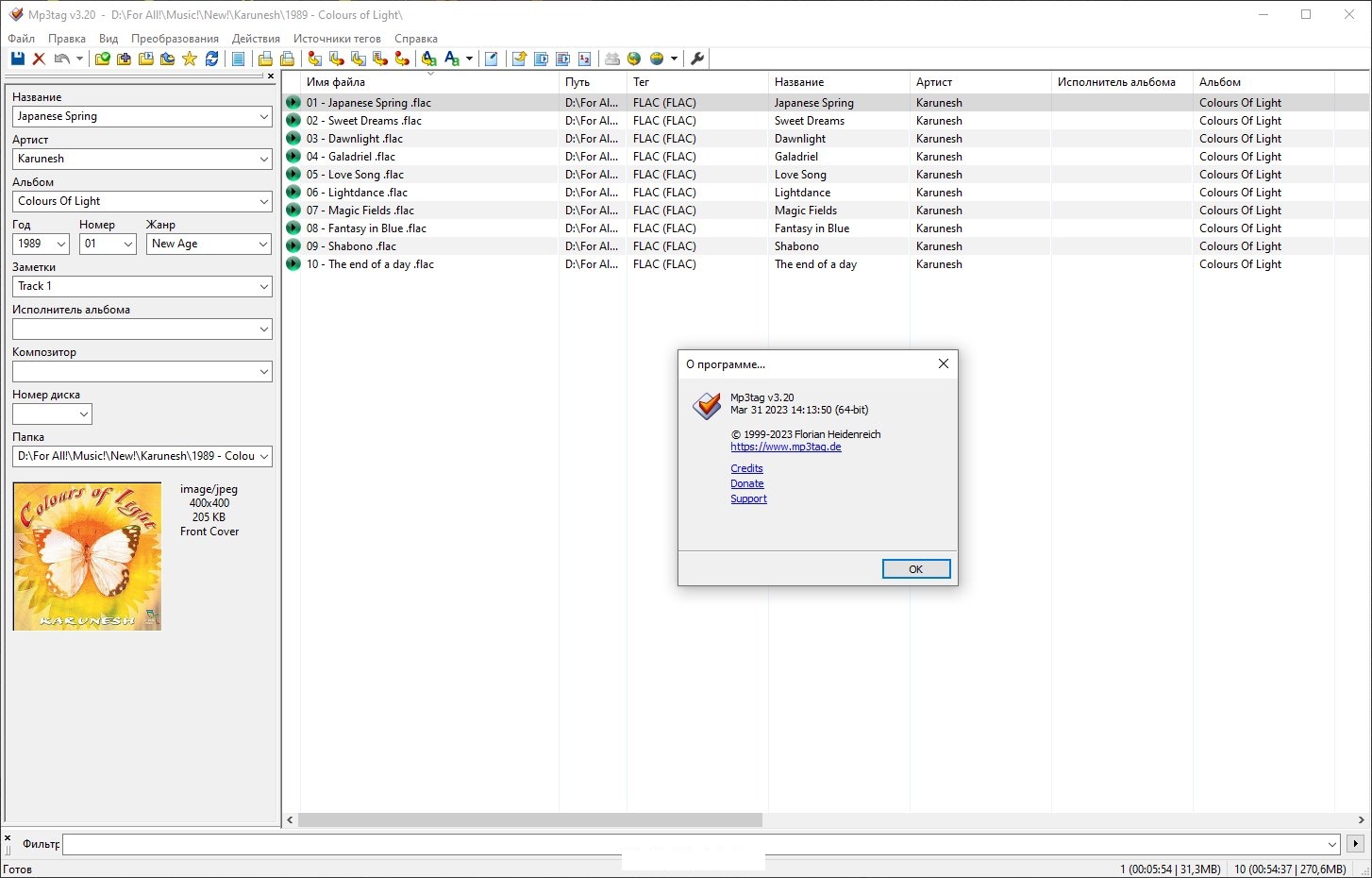The height and width of the screenshot is (878, 1372).
Task: Click the Filename - Filename converter icon
Action: (x=359, y=59)
